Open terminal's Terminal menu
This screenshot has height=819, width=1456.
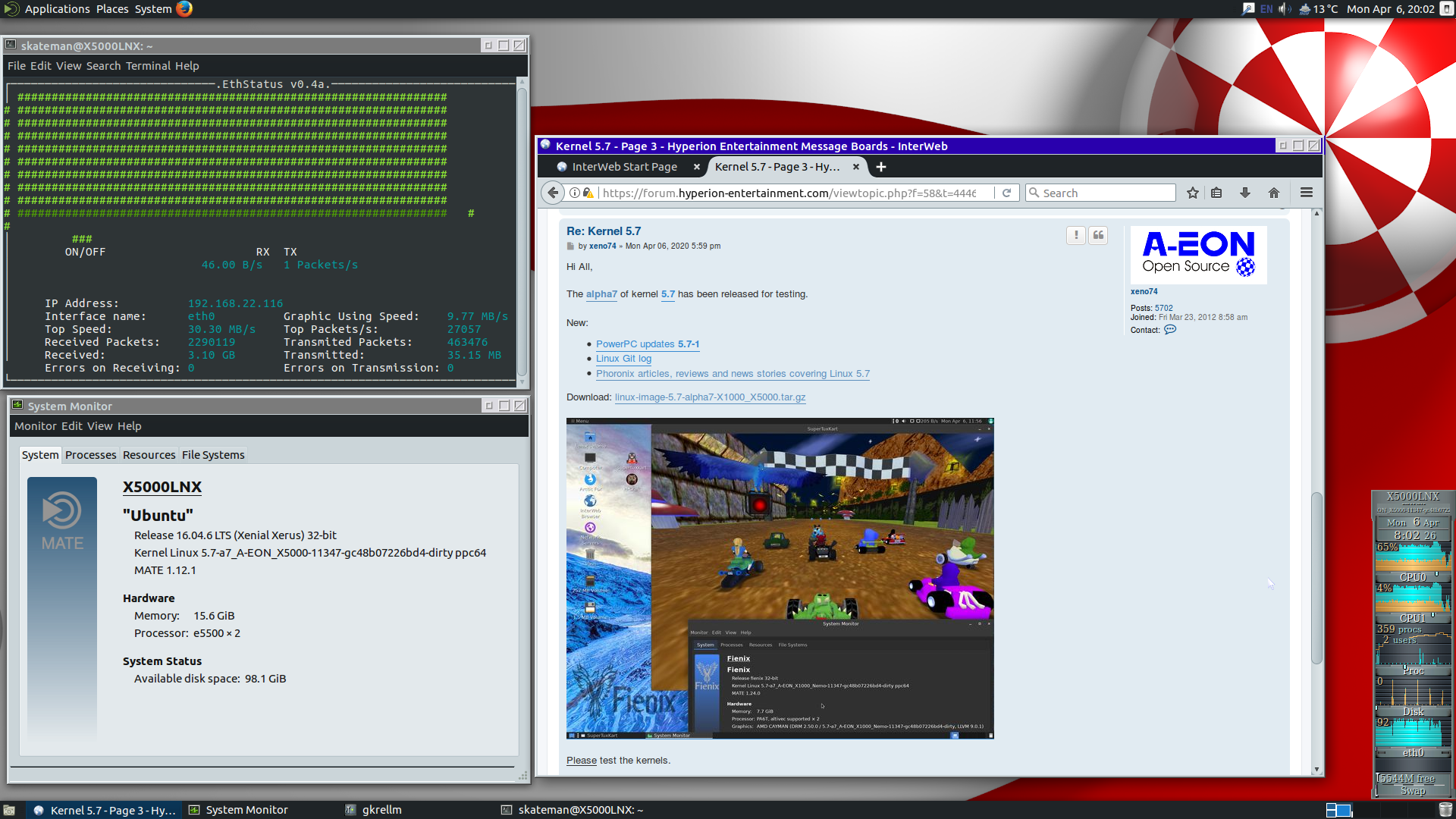pyautogui.click(x=149, y=66)
